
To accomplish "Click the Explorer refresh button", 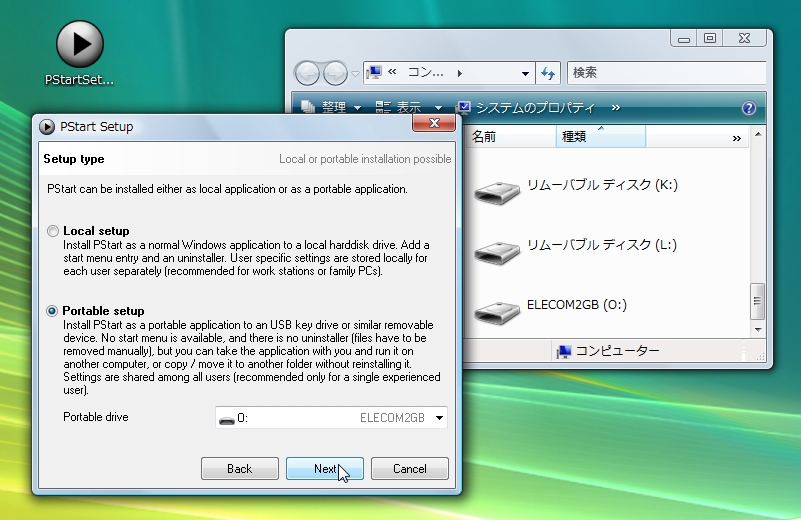I will (548, 73).
